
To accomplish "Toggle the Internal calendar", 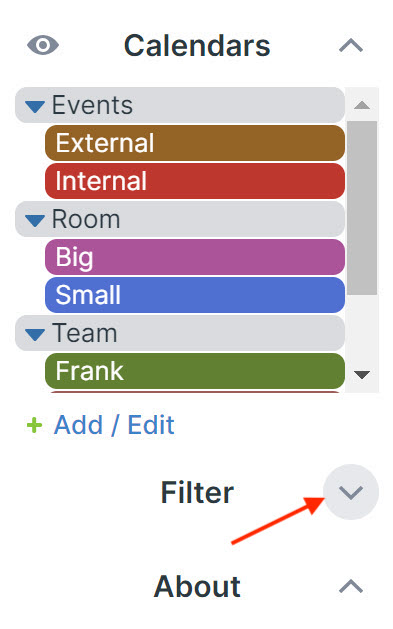I will [x=195, y=181].
